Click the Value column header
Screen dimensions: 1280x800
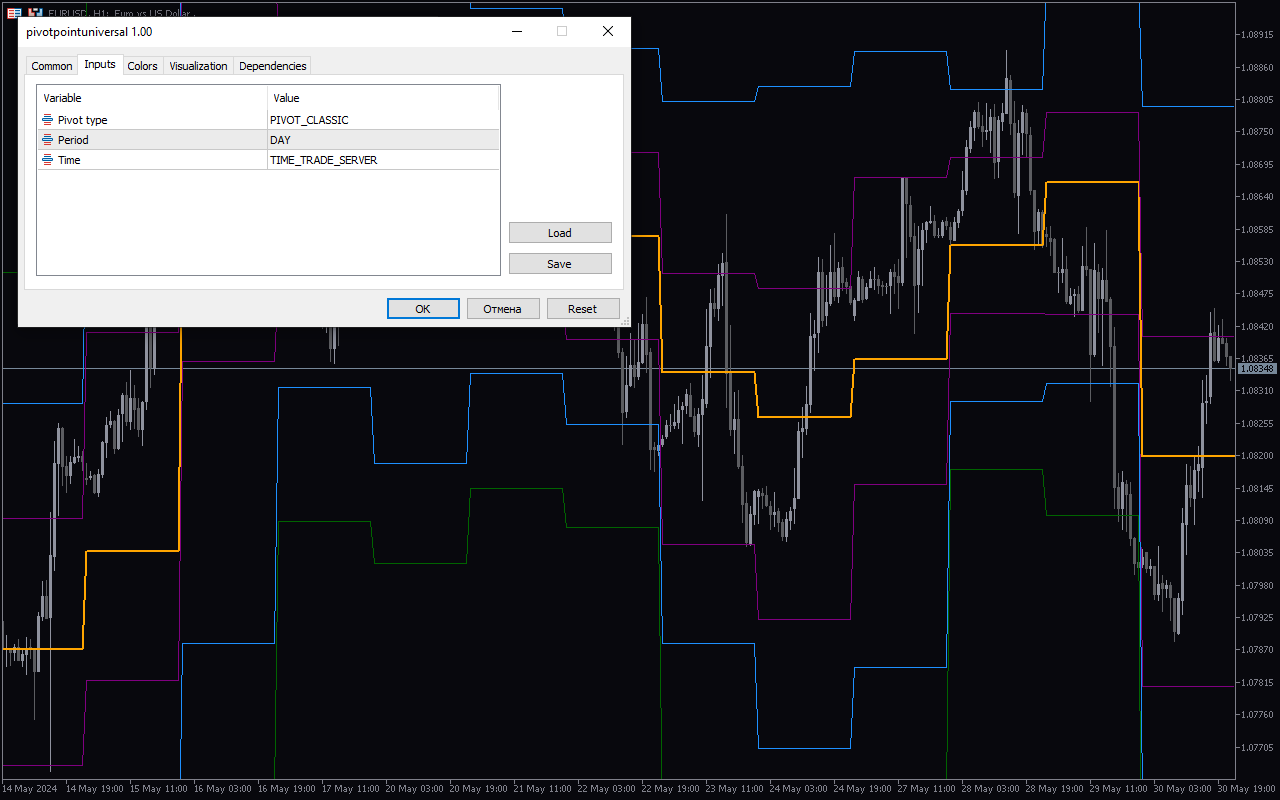tap(383, 98)
